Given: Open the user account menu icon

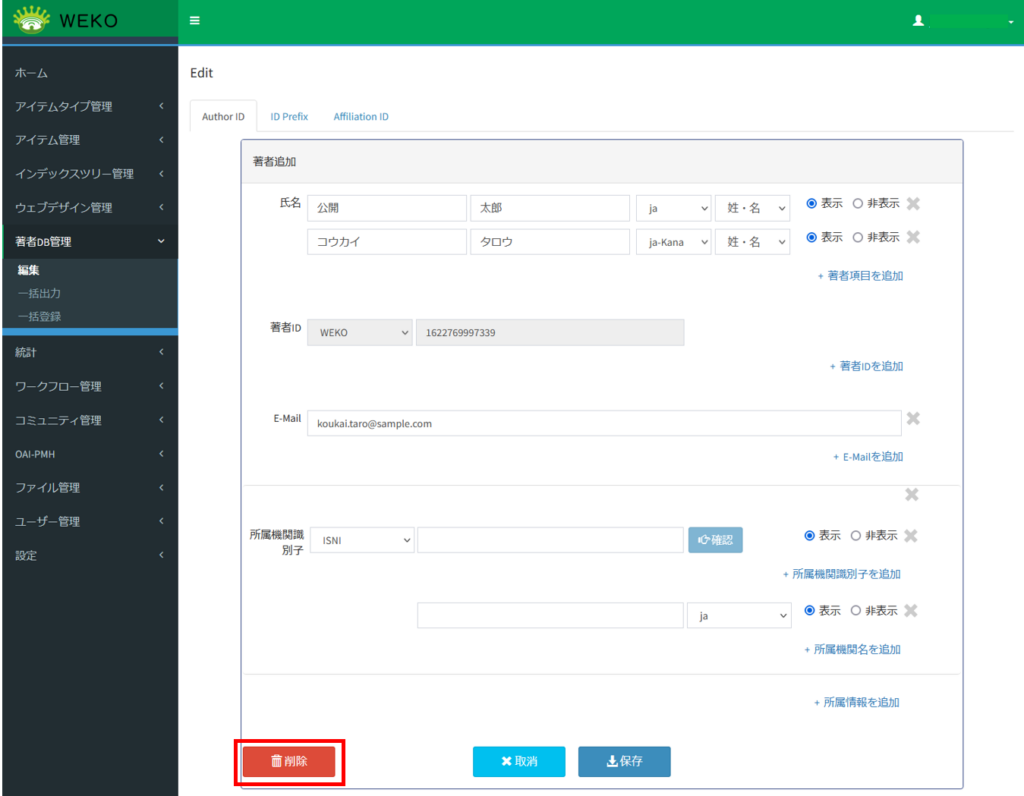Looking at the screenshot, I should point(918,21).
